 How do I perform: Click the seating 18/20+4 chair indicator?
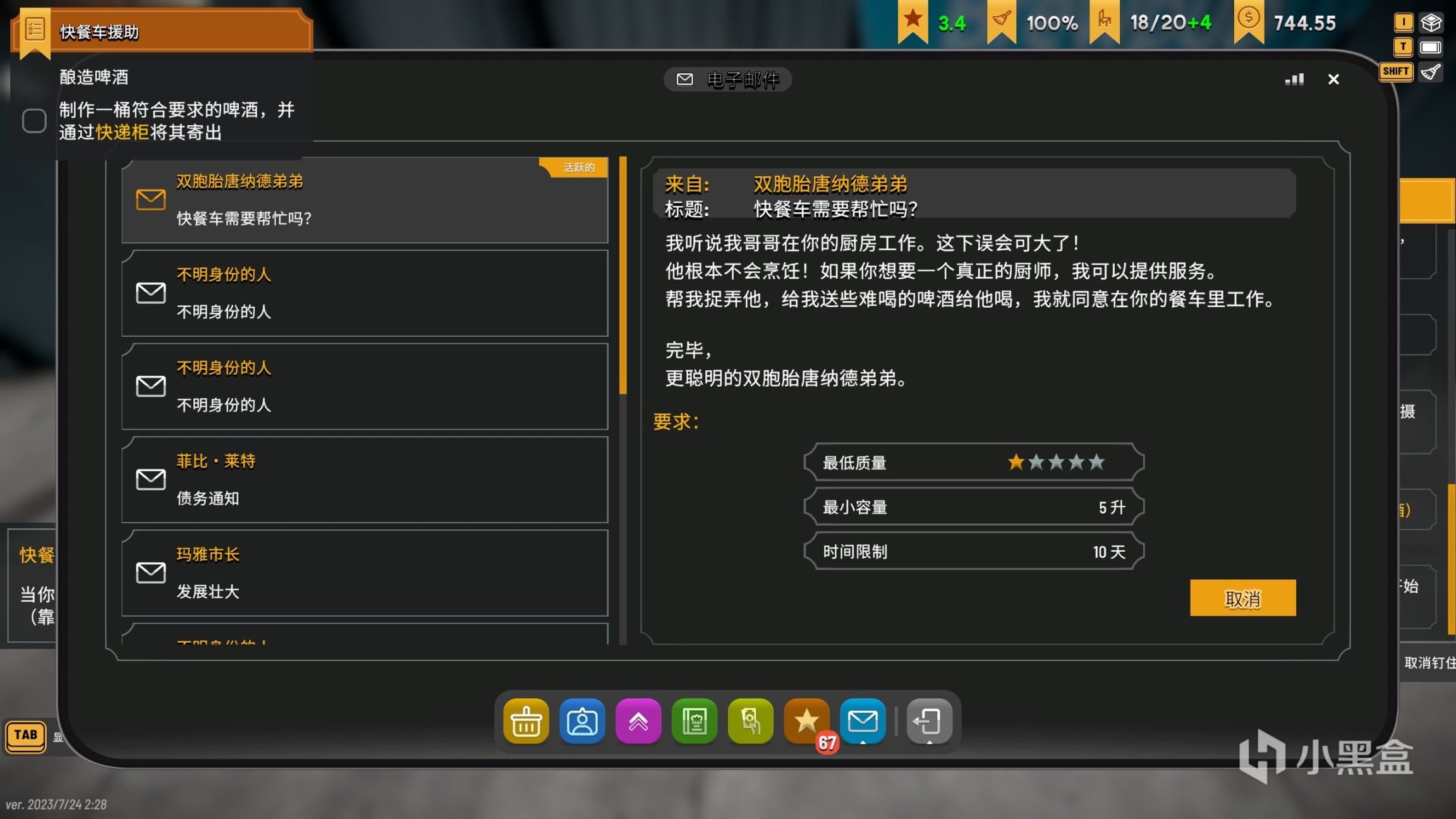pyautogui.click(x=1151, y=23)
